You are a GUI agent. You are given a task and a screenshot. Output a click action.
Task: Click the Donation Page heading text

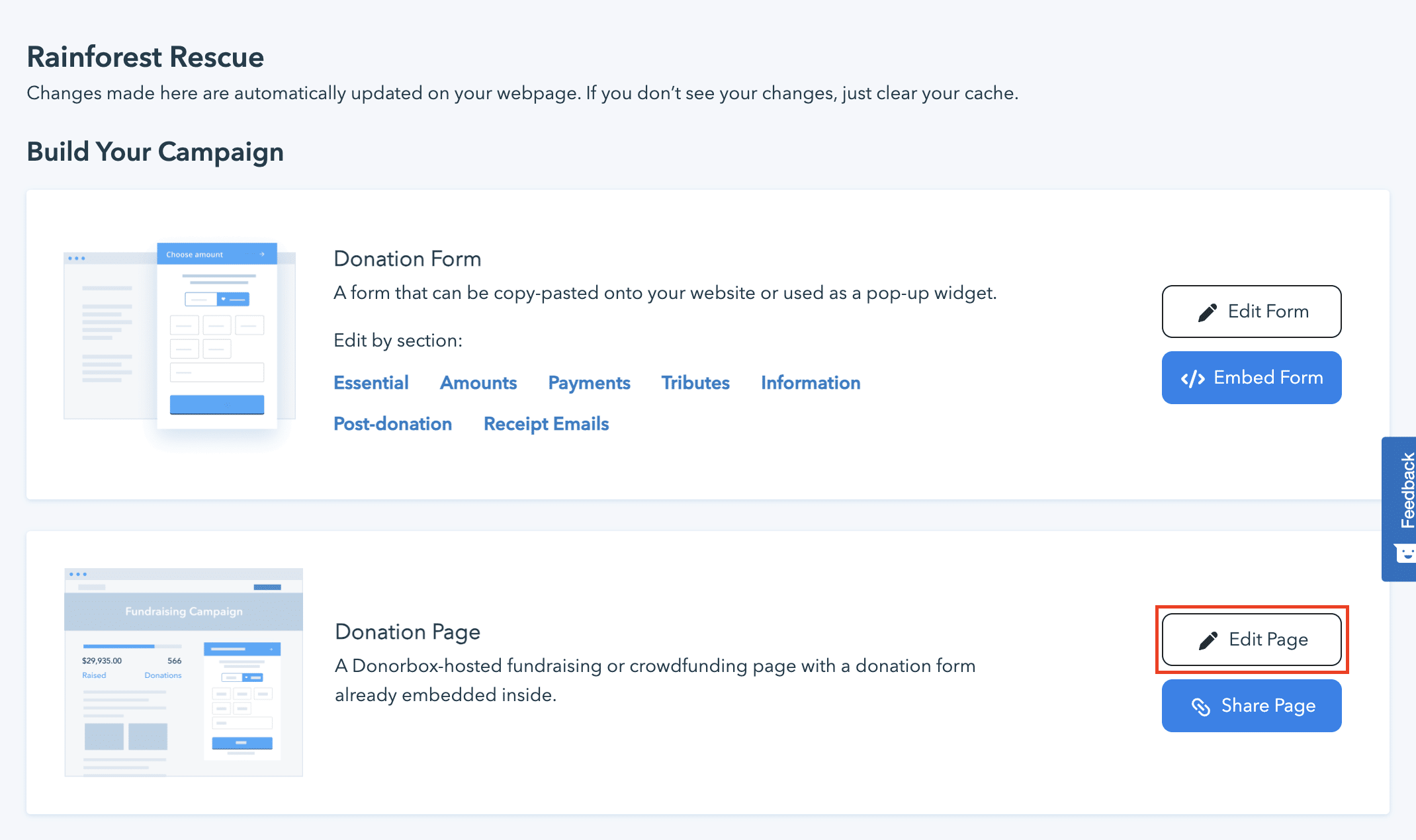coord(407,632)
